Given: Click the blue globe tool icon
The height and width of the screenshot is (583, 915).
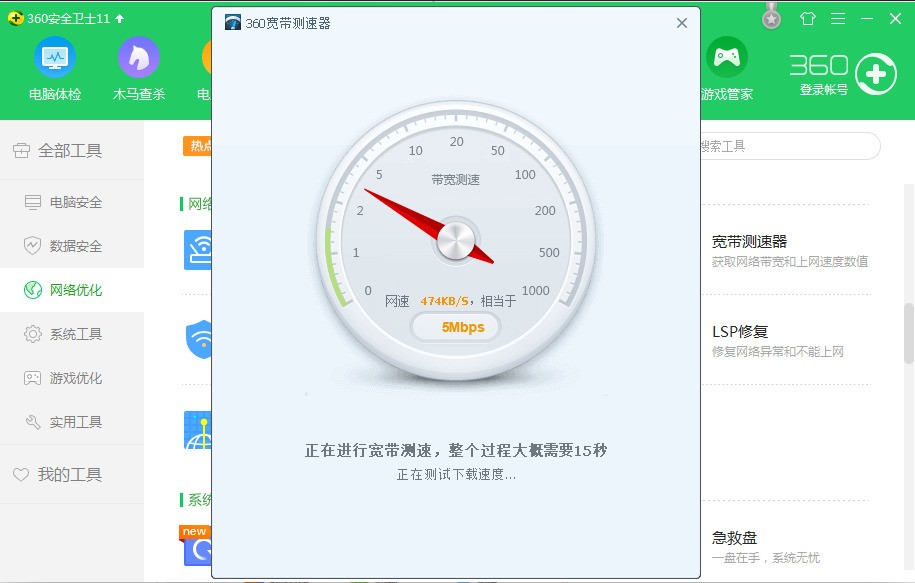Looking at the screenshot, I should tap(198, 431).
